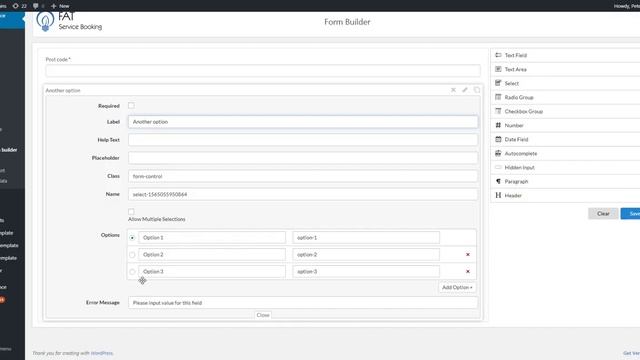Click the option-1 value input
Screen dimensions: 640x360
[x=366, y=238]
